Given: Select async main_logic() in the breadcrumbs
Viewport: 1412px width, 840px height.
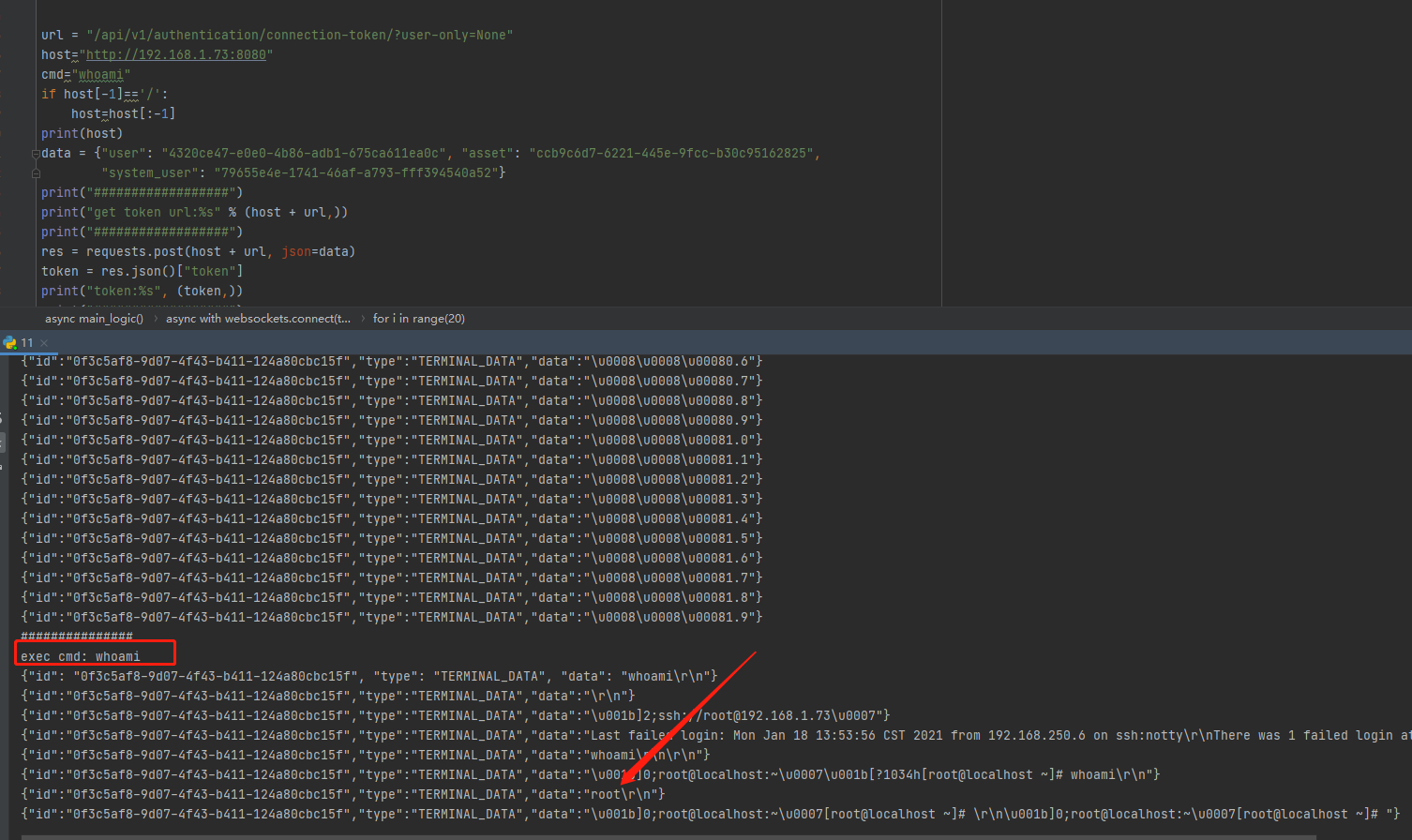Looking at the screenshot, I should click(x=94, y=319).
